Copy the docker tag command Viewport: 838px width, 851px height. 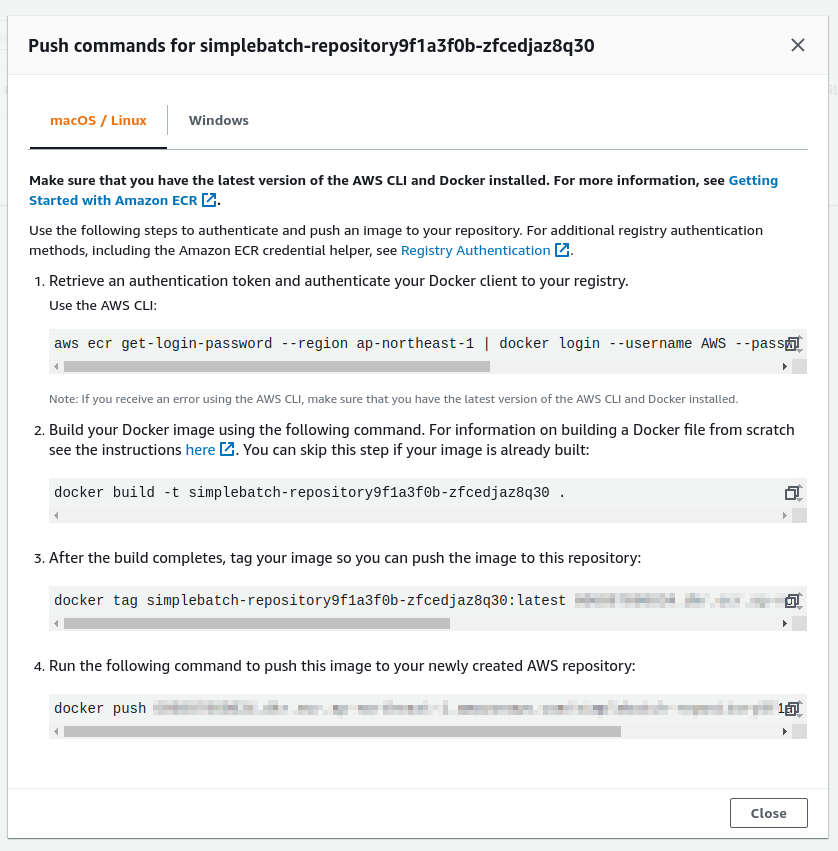tap(792, 601)
